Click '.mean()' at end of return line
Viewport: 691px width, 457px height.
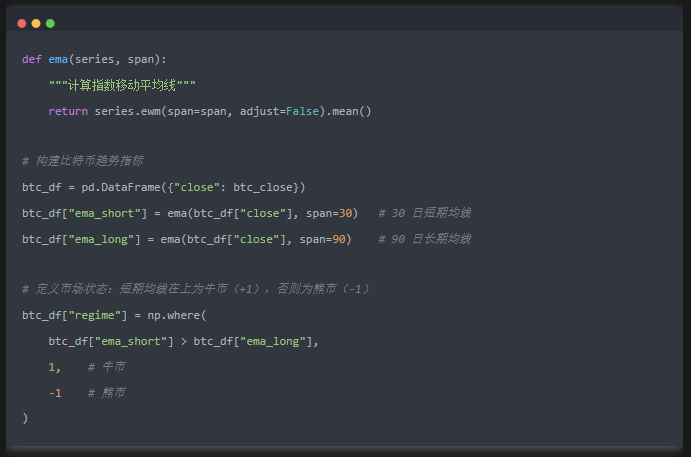pyautogui.click(x=349, y=111)
